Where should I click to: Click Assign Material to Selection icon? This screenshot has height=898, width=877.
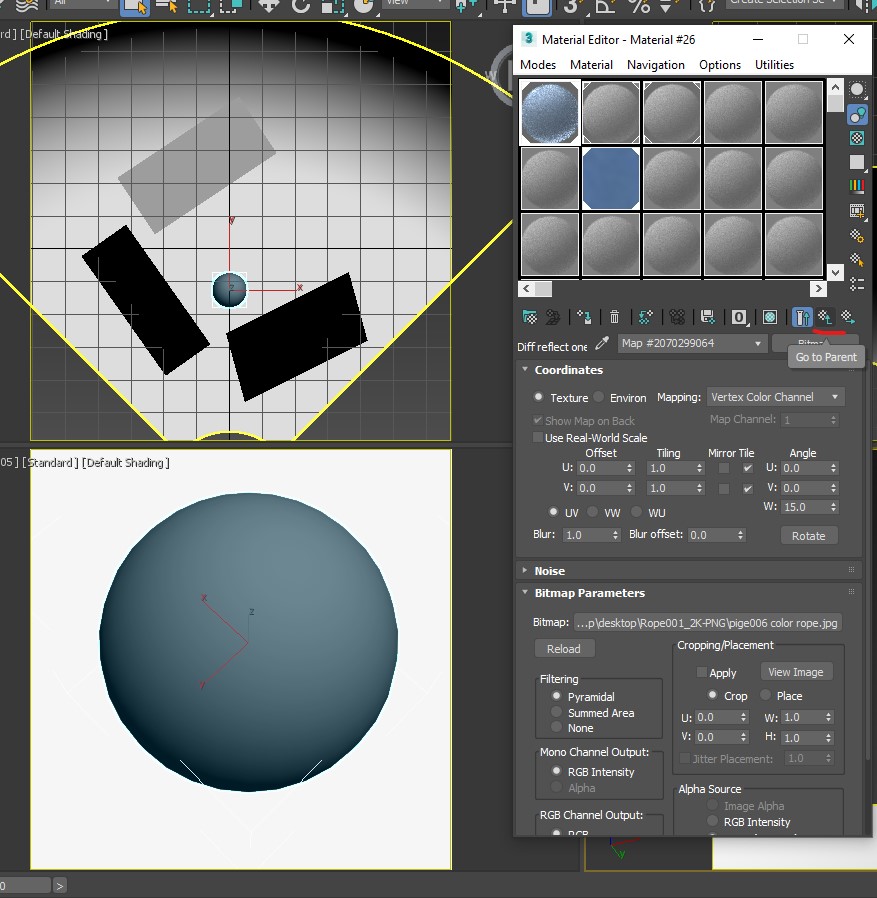coord(585,317)
